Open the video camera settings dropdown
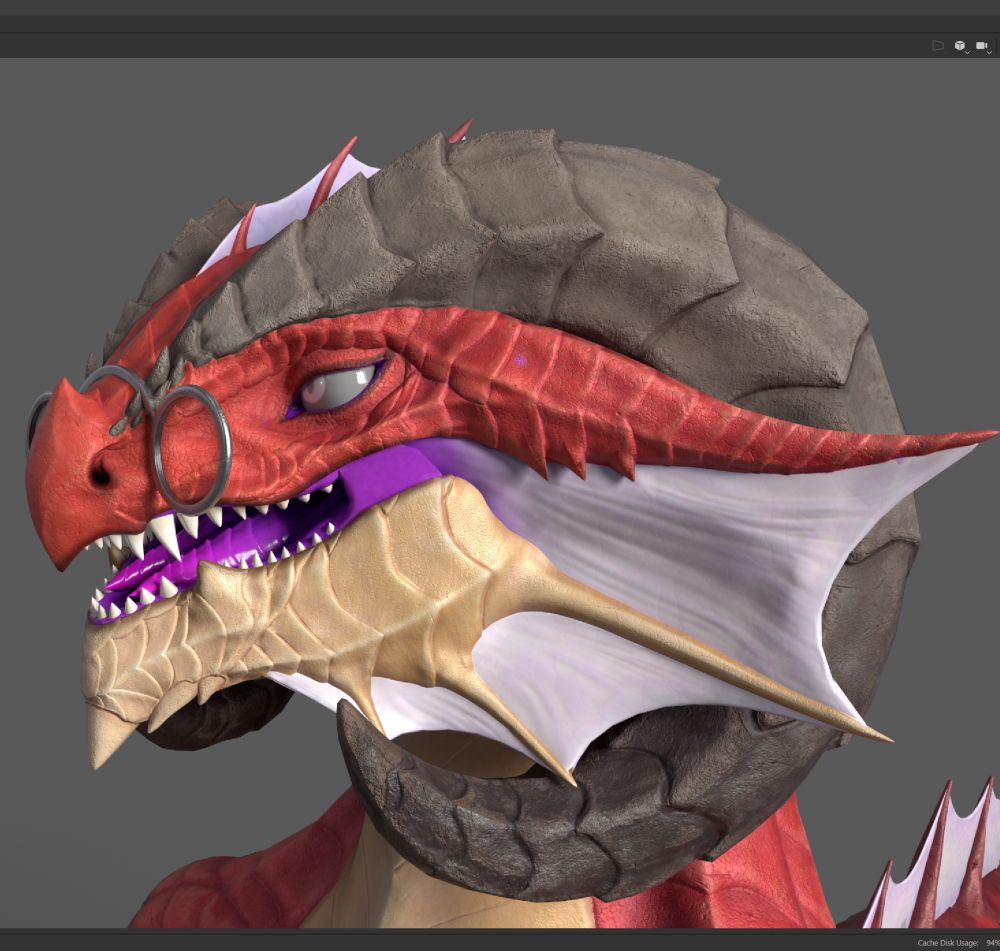This screenshot has height=951, width=1000. (983, 46)
